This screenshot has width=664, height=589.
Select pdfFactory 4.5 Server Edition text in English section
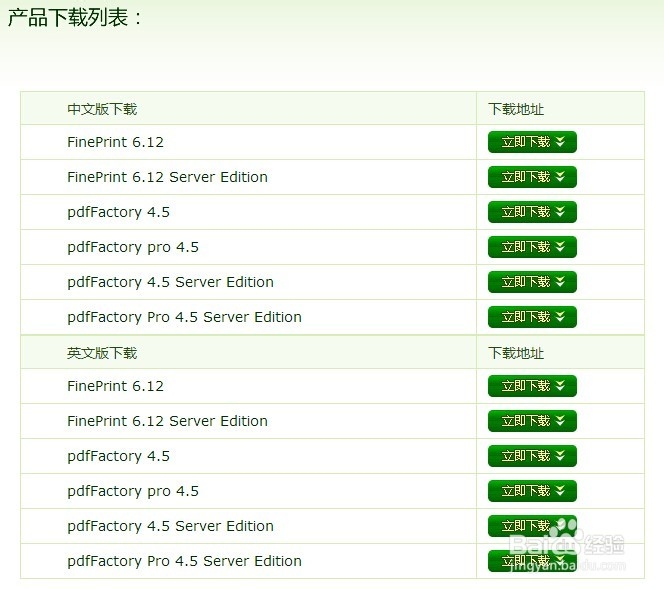[x=170, y=526]
